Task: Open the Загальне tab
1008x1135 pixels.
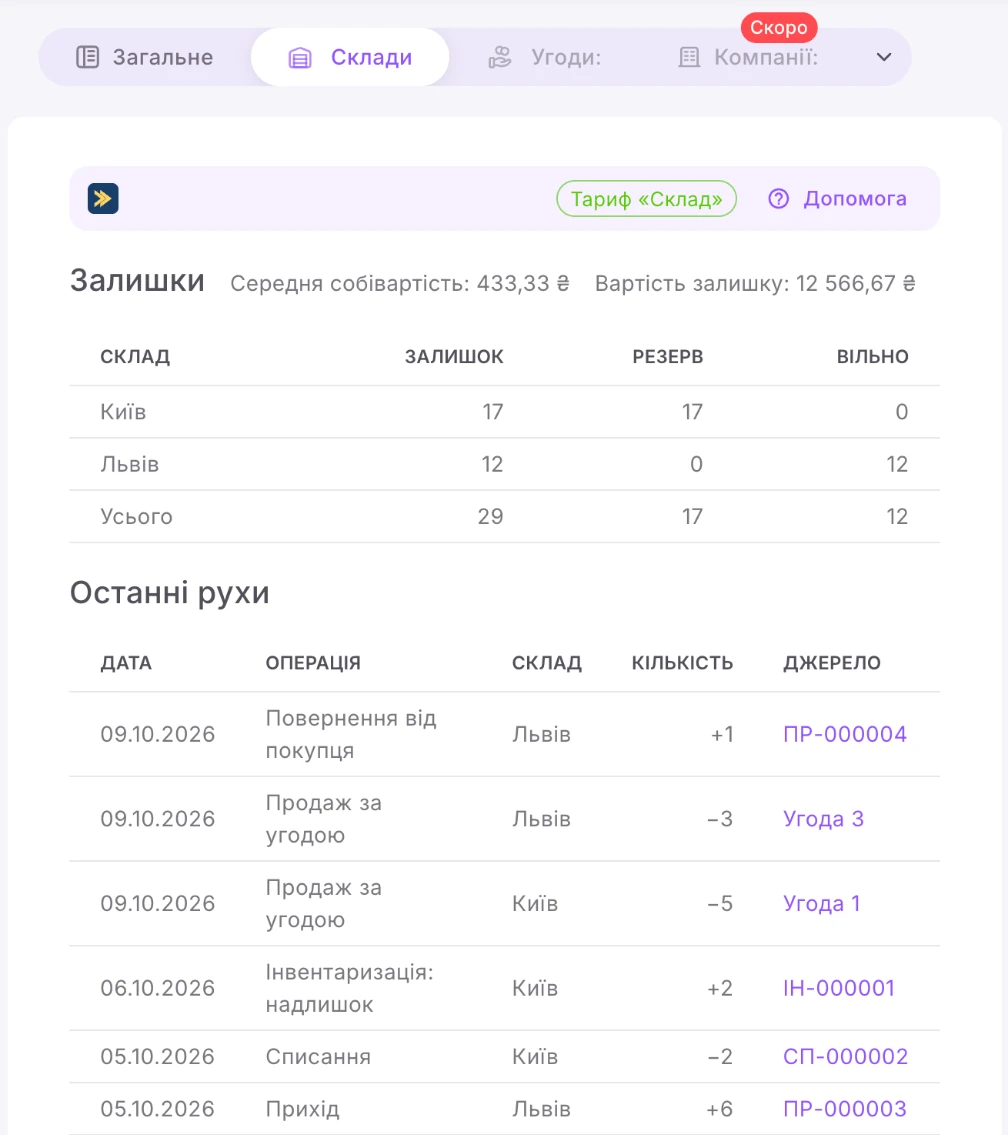Action: coord(145,57)
